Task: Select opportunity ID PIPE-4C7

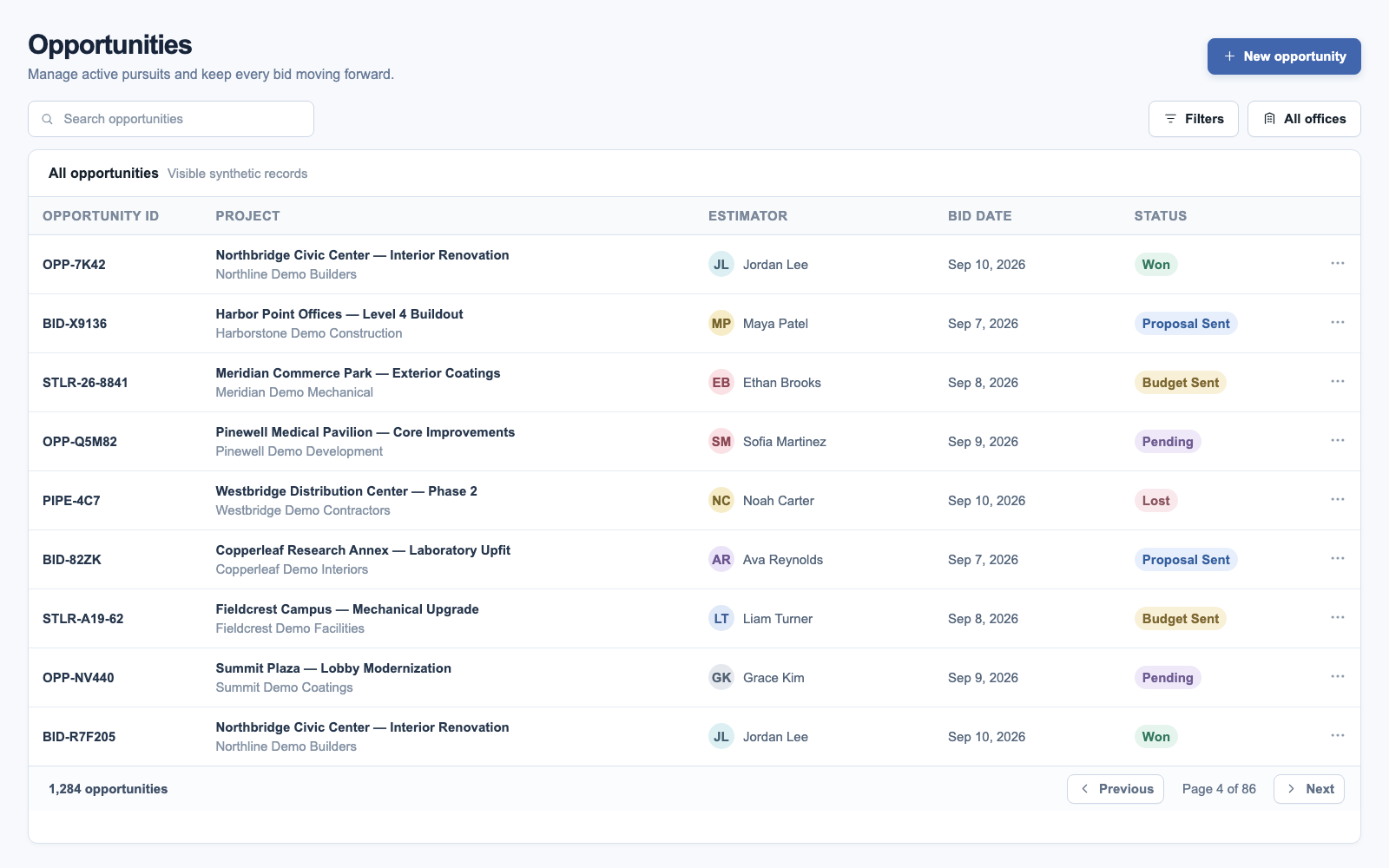Action: pos(71,501)
